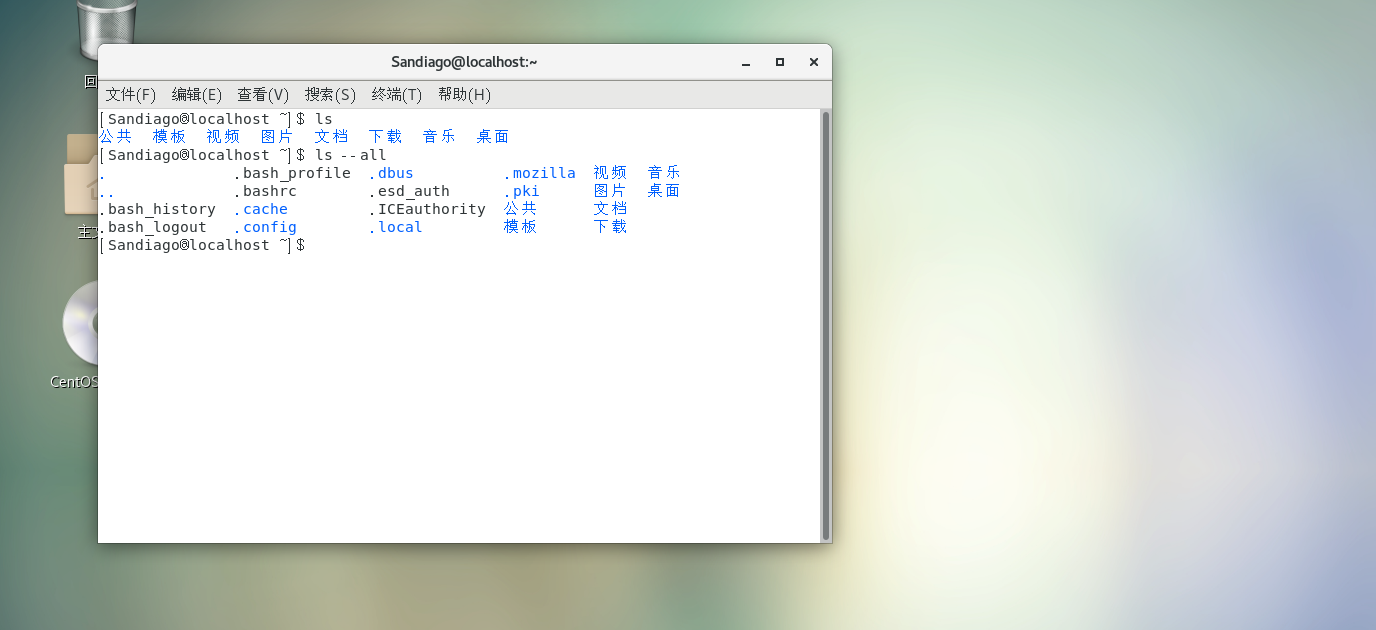Viewport: 1376px width, 630px height.
Task: Click the .mozilla directory entry
Action: [x=540, y=173]
